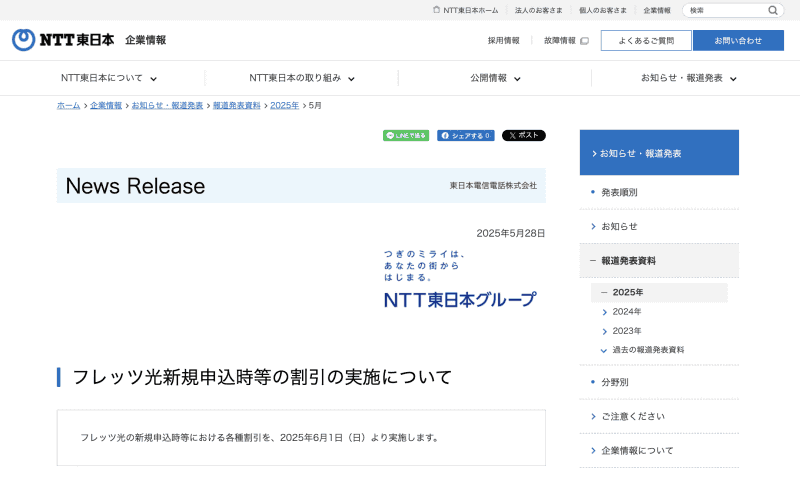Image resolution: width=800 pixels, height=477 pixels.
Task: Click the お知らせ・報道発表 breadcrumb link
Action: tap(167, 105)
